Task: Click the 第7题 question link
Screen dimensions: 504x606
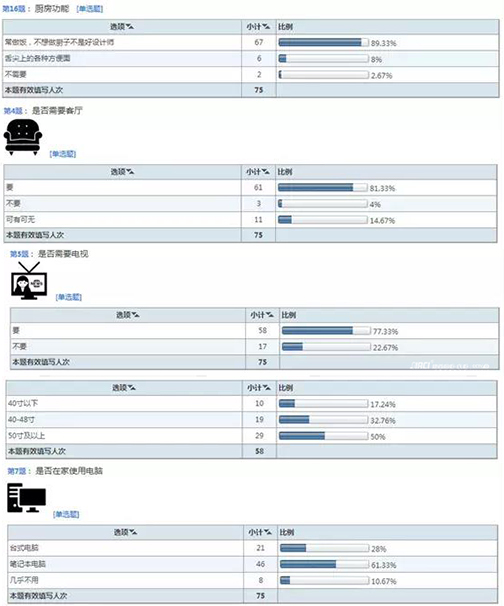Action: tap(17, 471)
